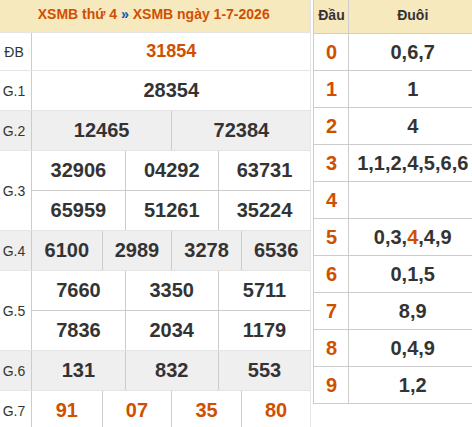Click G.3 number 51261
Viewport: 472px width, 427px height.
pyautogui.click(x=172, y=210)
